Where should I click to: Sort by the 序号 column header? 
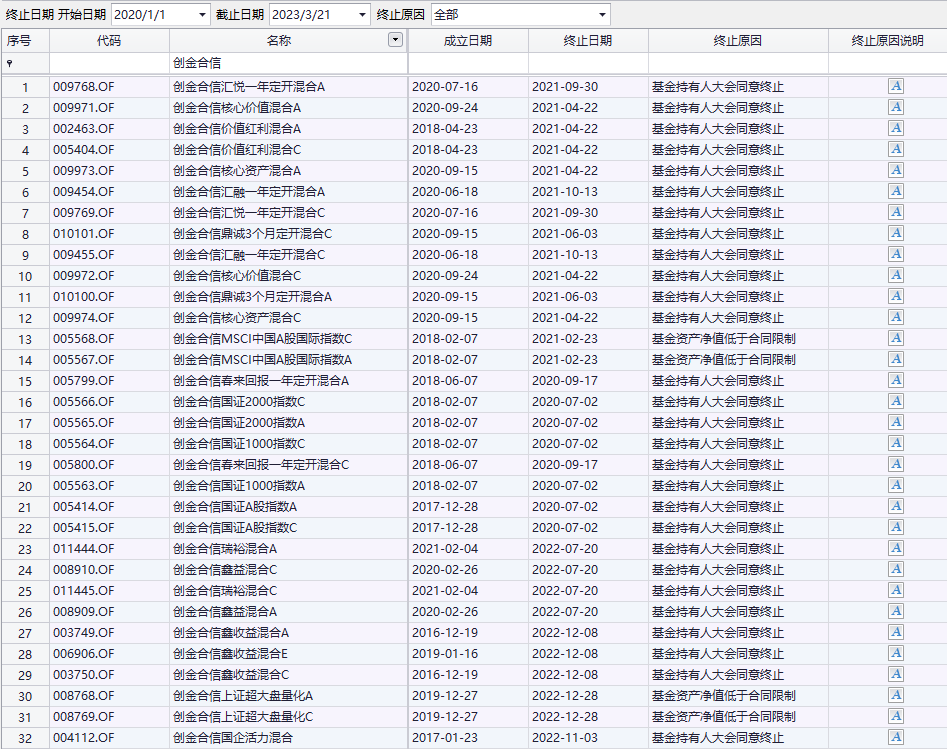pos(25,40)
